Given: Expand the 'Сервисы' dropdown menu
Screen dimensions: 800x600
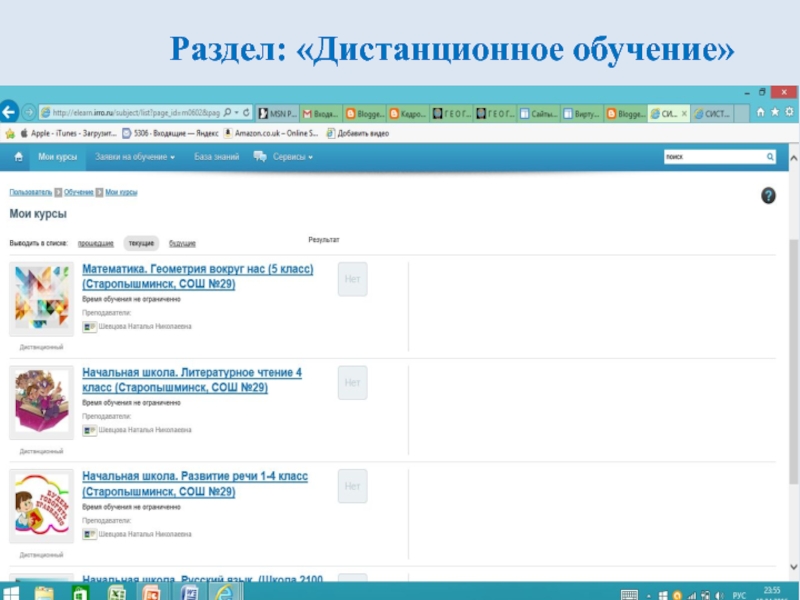Looking at the screenshot, I should coord(284,157).
